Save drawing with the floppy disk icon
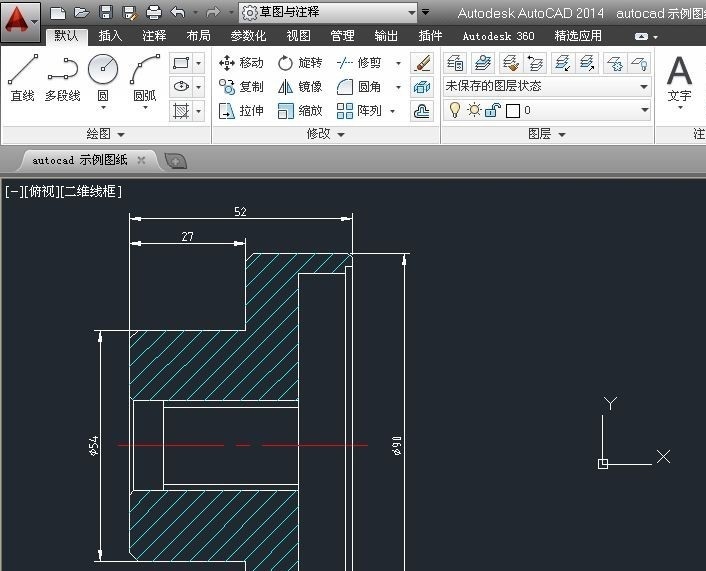The width and height of the screenshot is (706, 571). pyautogui.click(x=106, y=13)
